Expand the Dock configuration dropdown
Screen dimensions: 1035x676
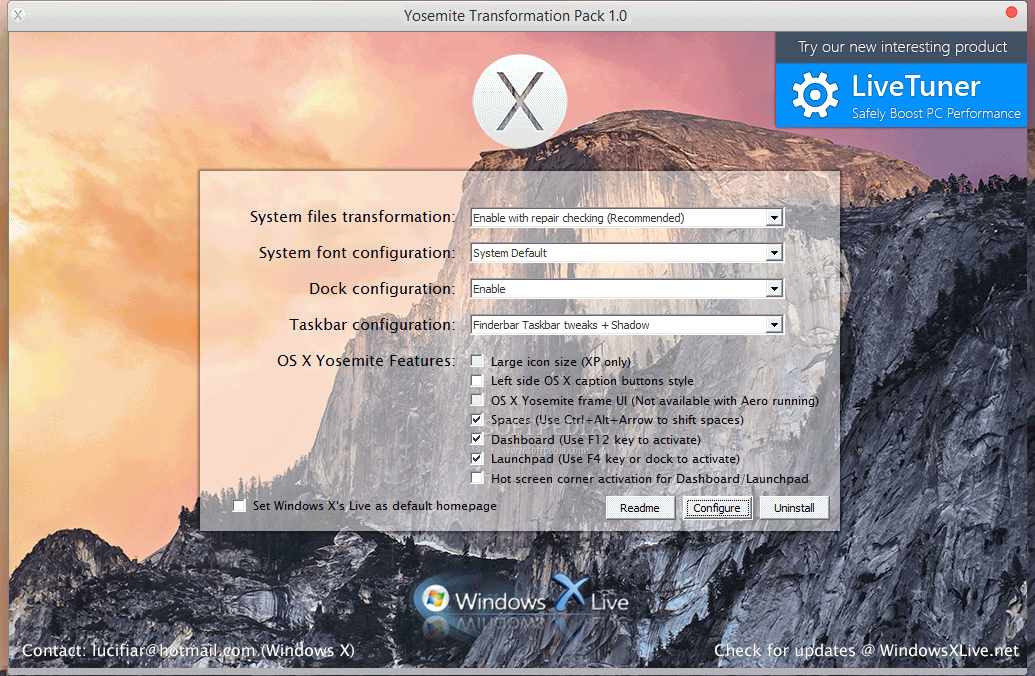(626, 288)
